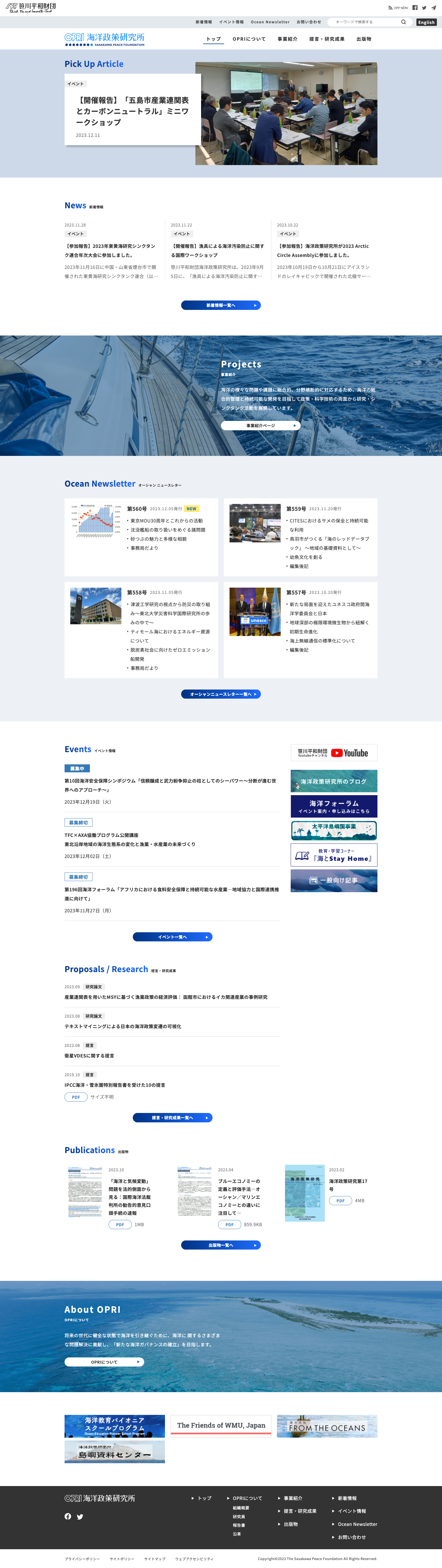Open 出版物 in the main navigation

click(x=363, y=39)
